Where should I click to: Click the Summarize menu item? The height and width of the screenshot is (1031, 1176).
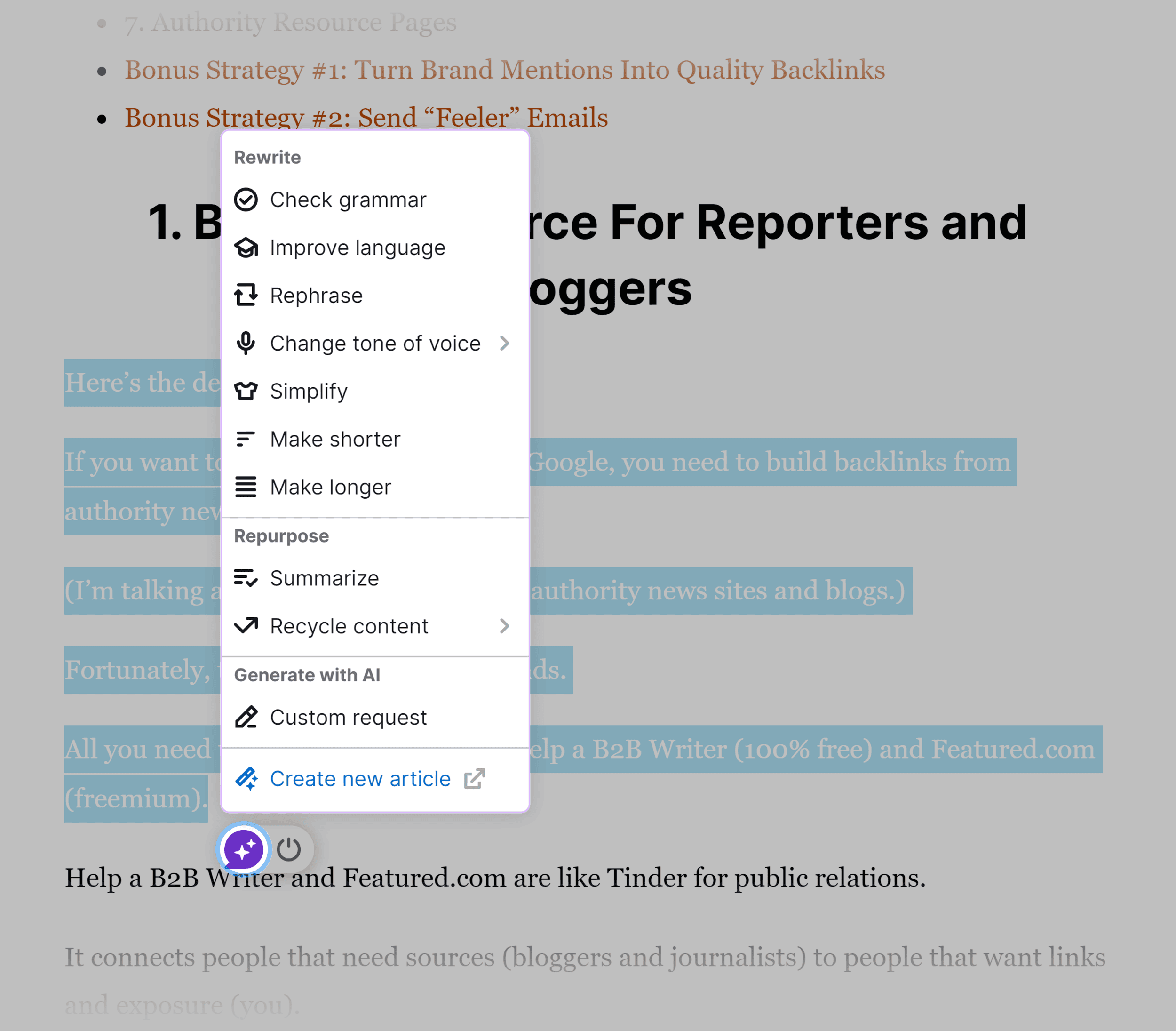325,578
